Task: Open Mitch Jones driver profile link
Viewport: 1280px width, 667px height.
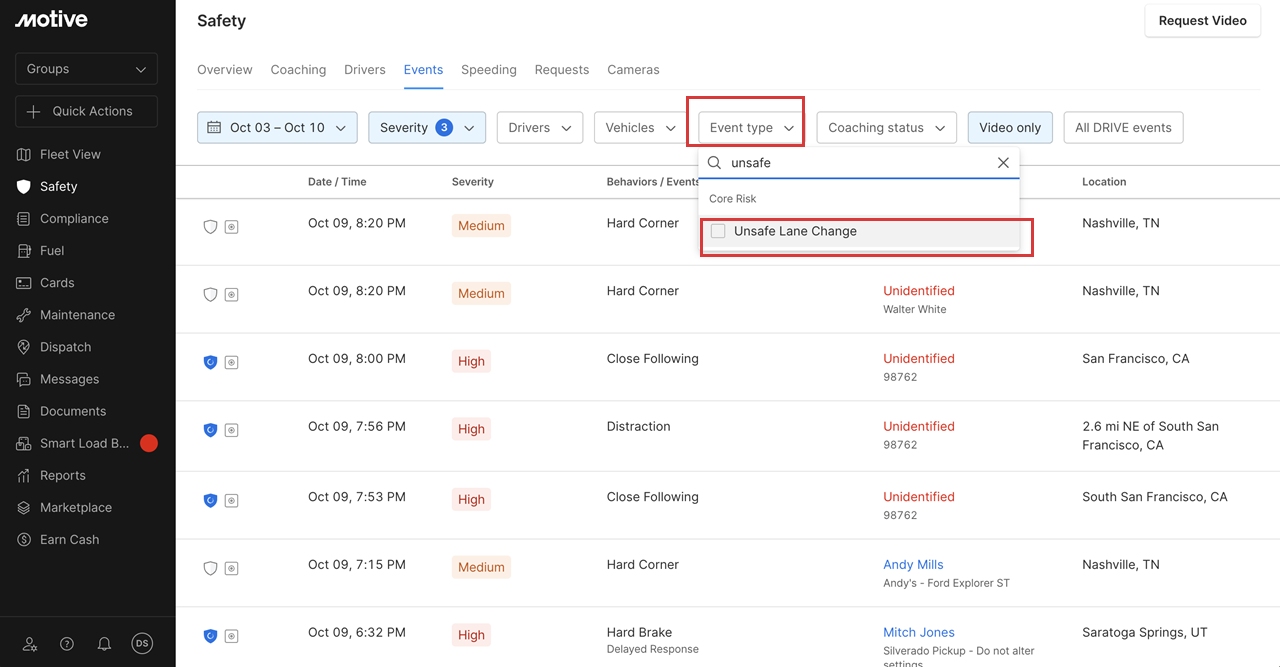Action: tap(919, 632)
